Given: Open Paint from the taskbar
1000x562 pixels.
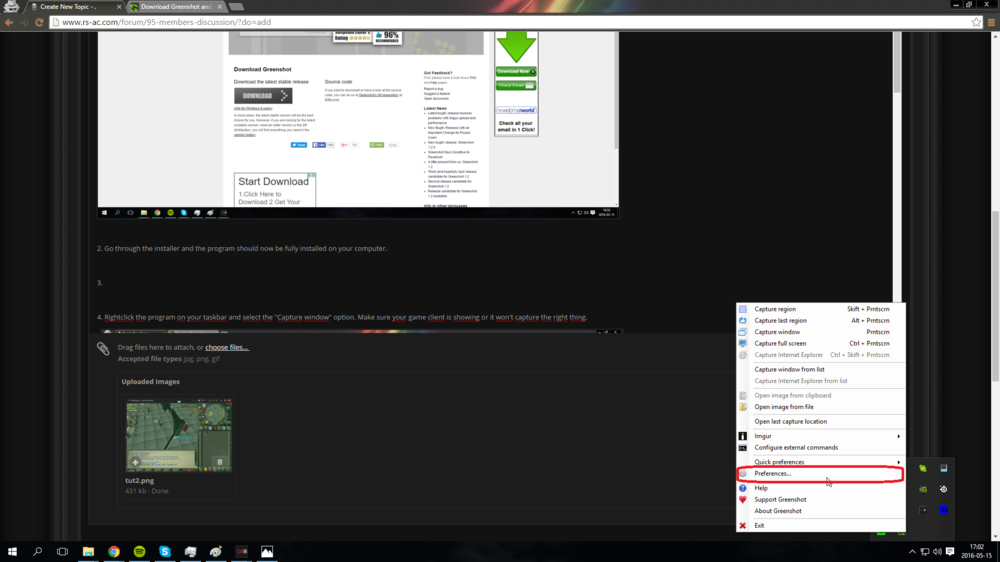Looking at the screenshot, I should pyautogui.click(x=216, y=552).
